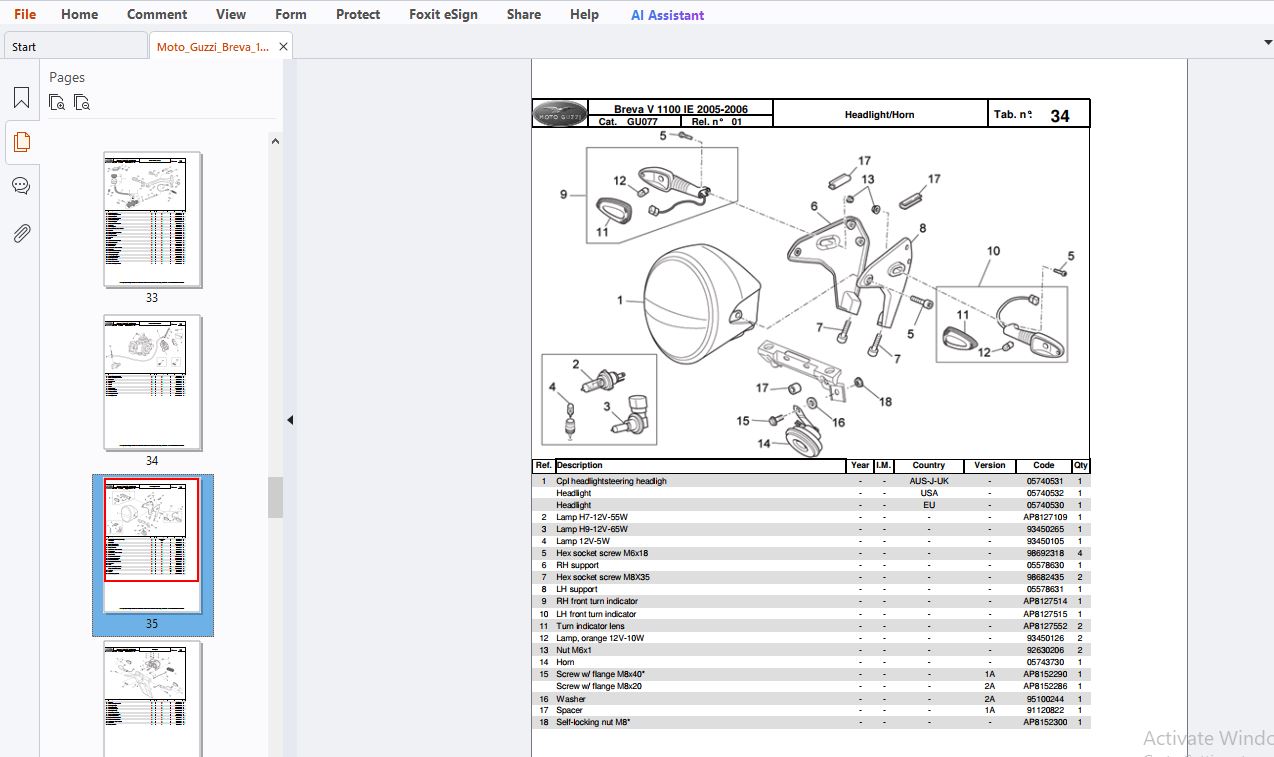Click 'LH support' description
This screenshot has height=757, width=1274.
[577, 589]
